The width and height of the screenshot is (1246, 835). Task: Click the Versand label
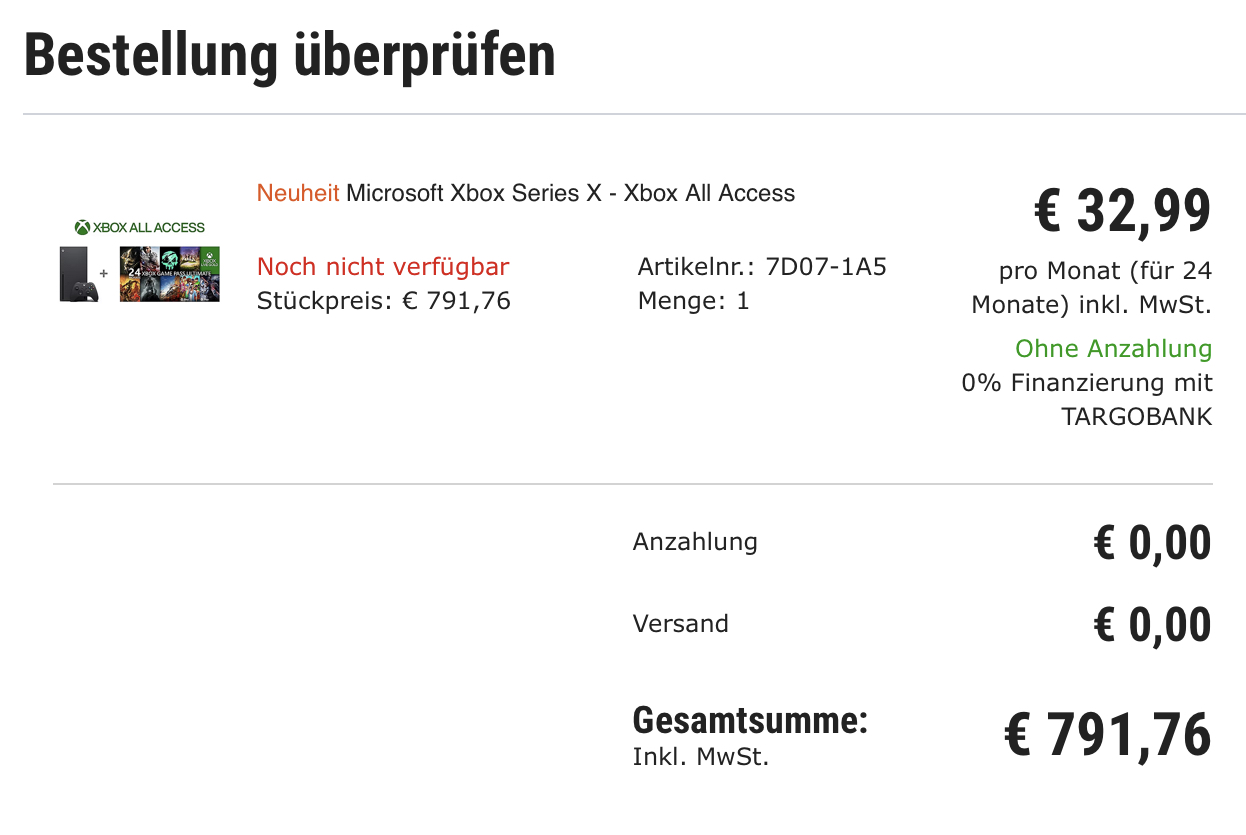click(680, 624)
